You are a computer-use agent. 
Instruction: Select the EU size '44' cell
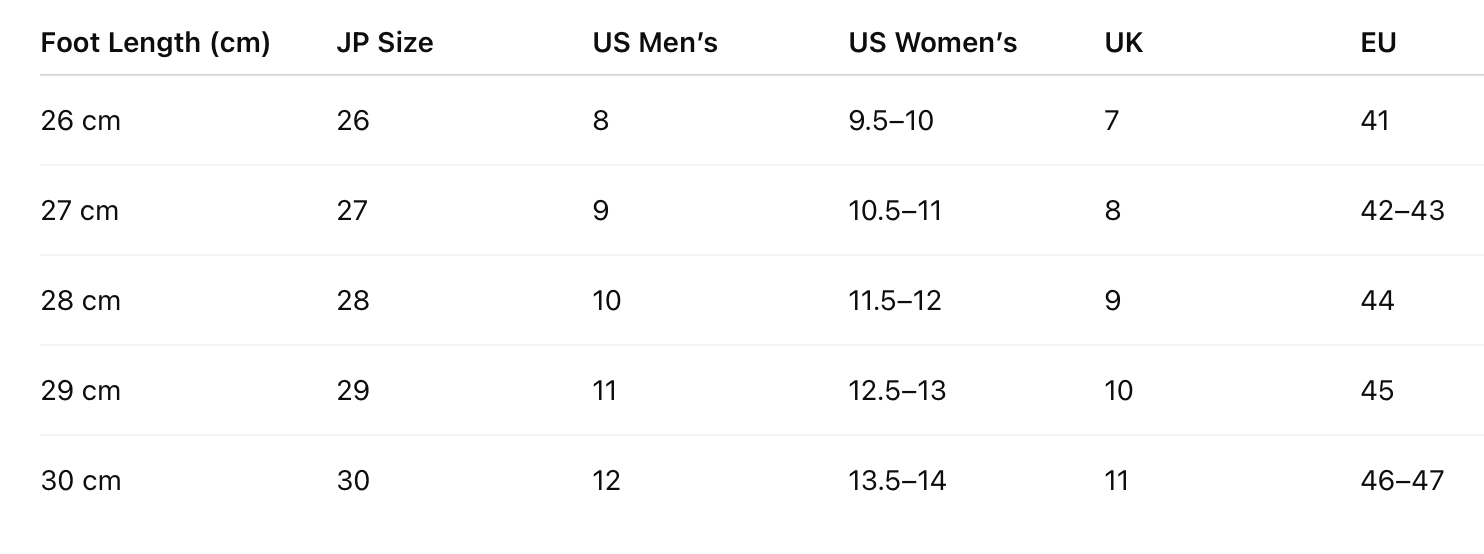[x=1377, y=301]
